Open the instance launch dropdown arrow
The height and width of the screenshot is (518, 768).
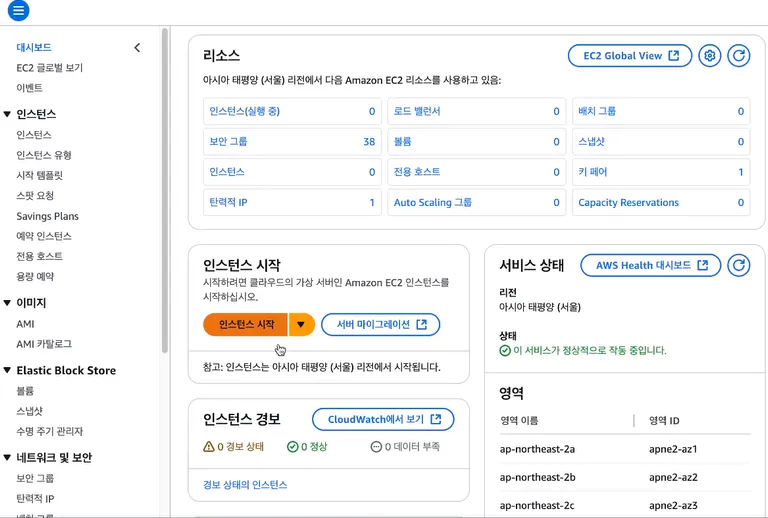[301, 324]
